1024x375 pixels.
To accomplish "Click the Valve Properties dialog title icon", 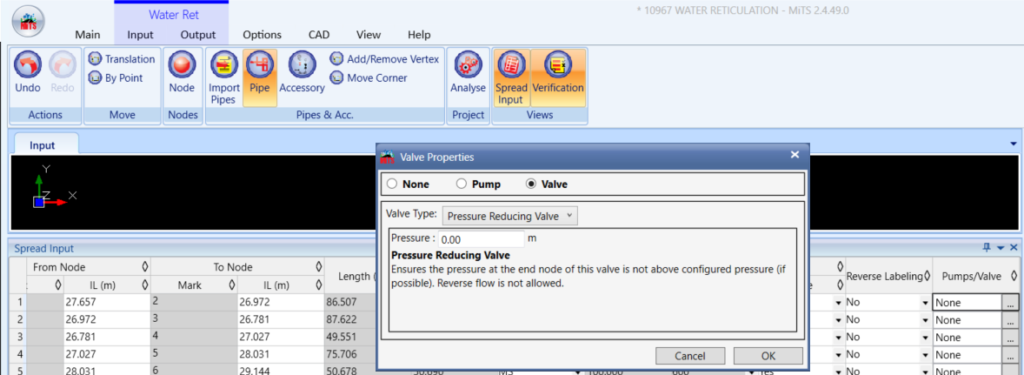I will (x=387, y=156).
